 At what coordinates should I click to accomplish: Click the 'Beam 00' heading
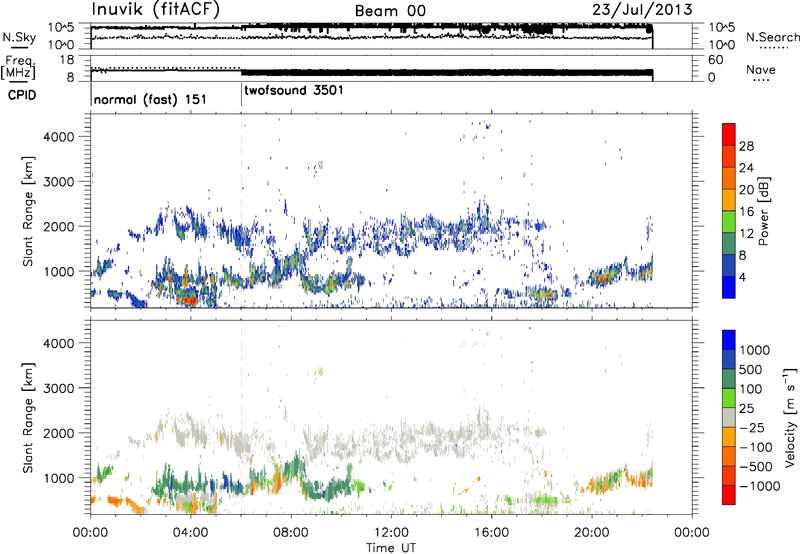coord(390,11)
